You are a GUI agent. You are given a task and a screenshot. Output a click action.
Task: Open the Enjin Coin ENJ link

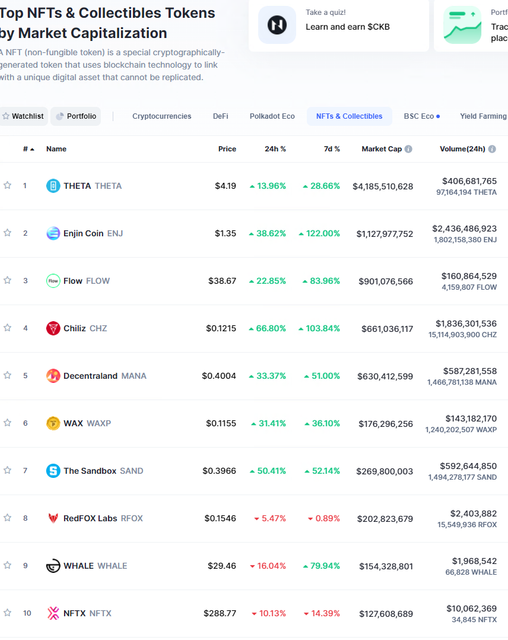click(x=93, y=233)
